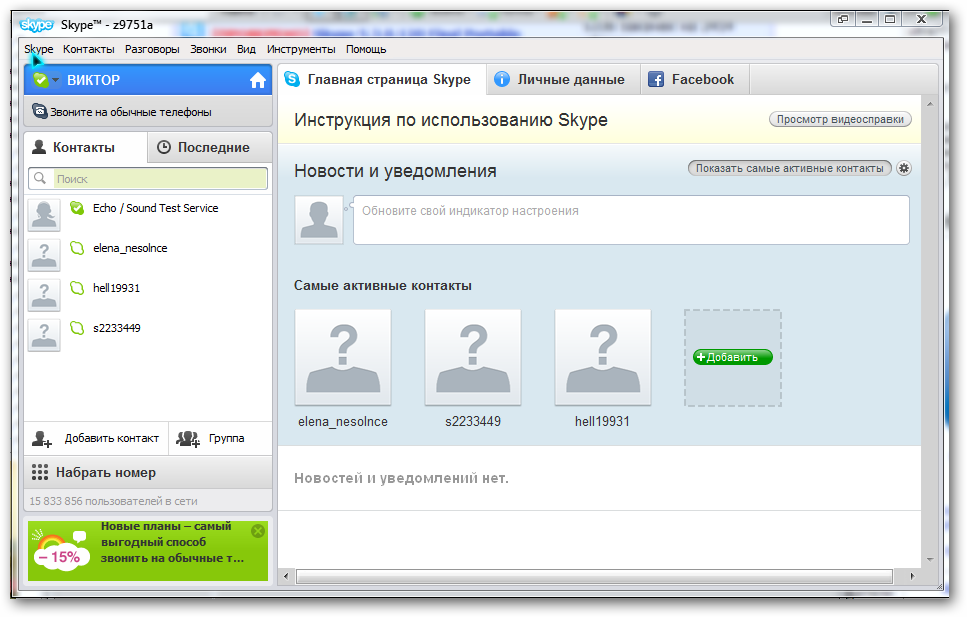Switch to the Личные данные tab
Image resolution: width=967 pixels, height=617 pixels.
pos(564,80)
